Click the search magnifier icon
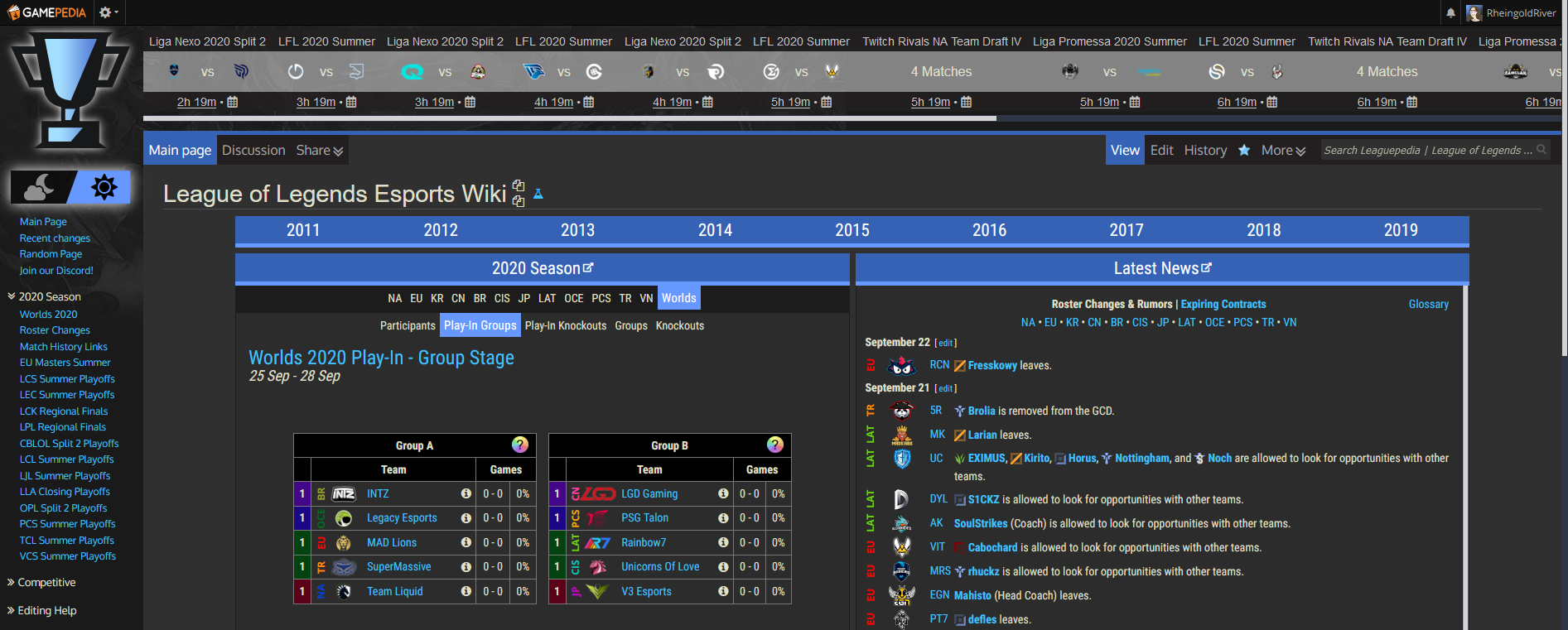The width and height of the screenshot is (1568, 630). [x=1541, y=149]
